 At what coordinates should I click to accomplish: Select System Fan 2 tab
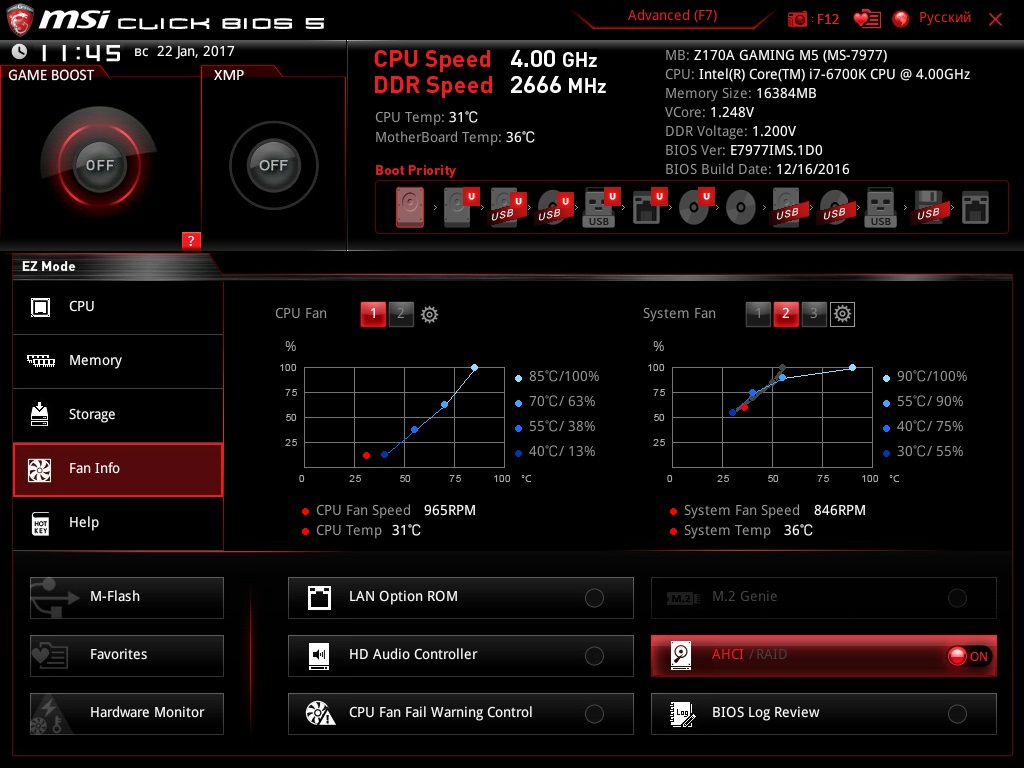pos(786,314)
